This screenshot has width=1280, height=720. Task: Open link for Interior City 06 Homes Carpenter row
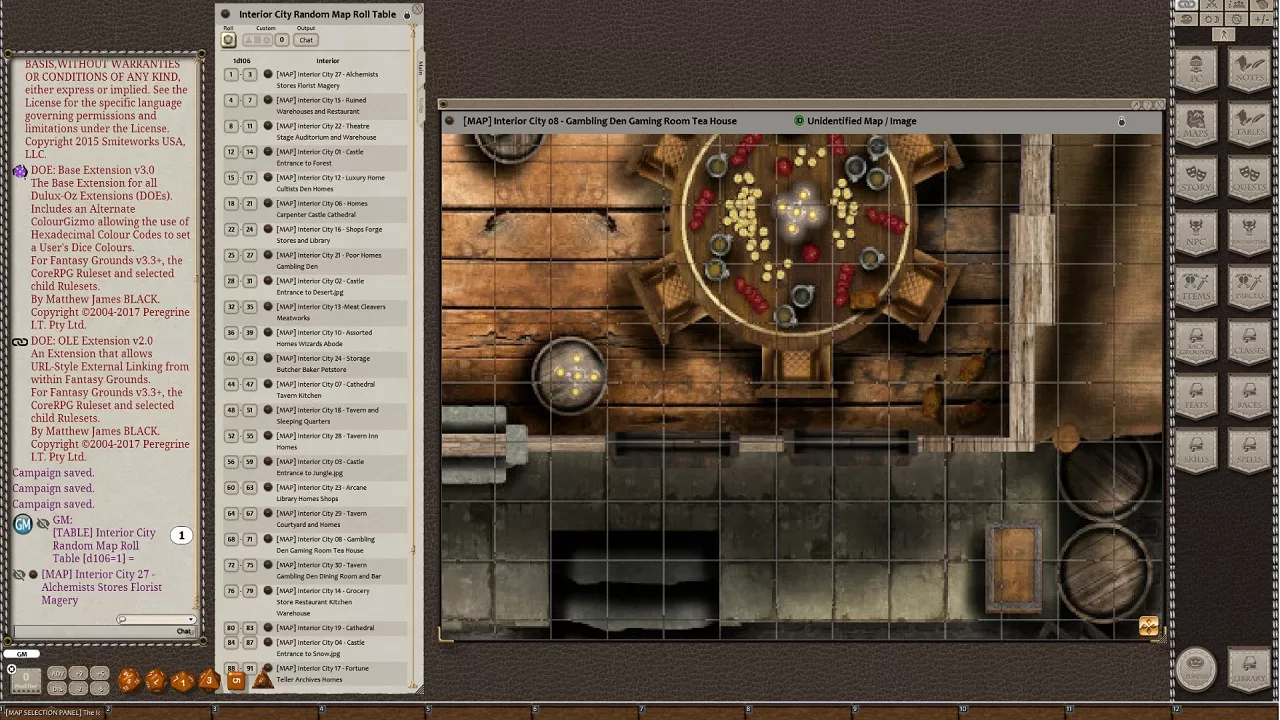click(268, 203)
